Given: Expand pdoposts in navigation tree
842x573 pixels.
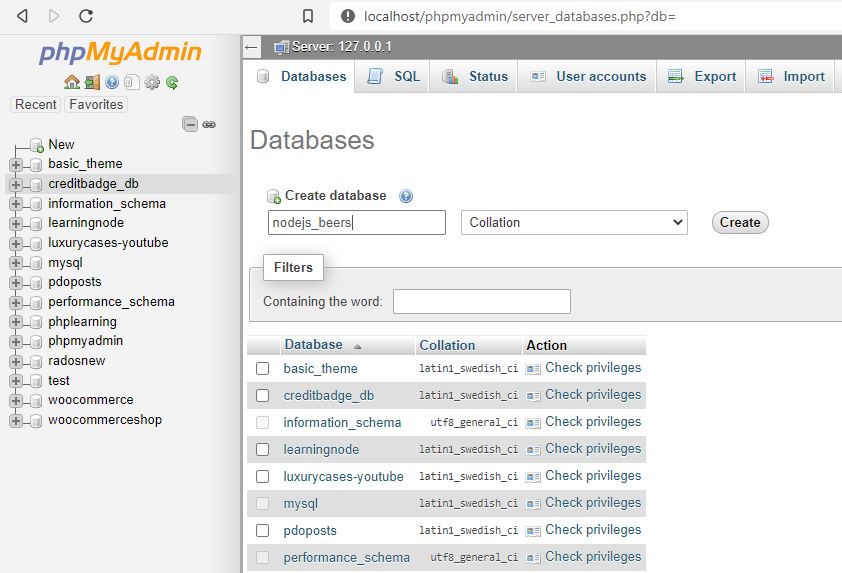Looking at the screenshot, I should pyautogui.click(x=16, y=282).
